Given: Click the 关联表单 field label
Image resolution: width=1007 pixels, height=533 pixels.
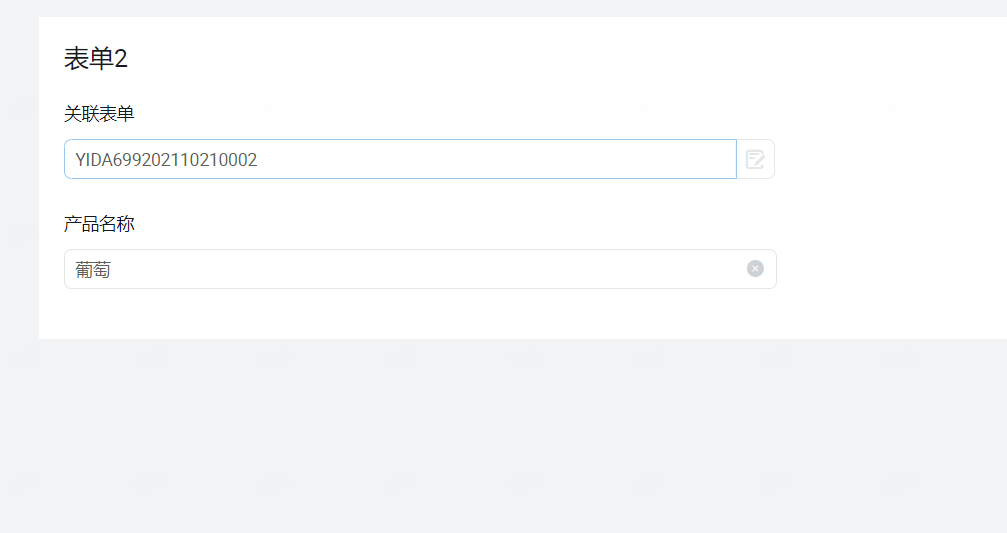Looking at the screenshot, I should 99,114.
